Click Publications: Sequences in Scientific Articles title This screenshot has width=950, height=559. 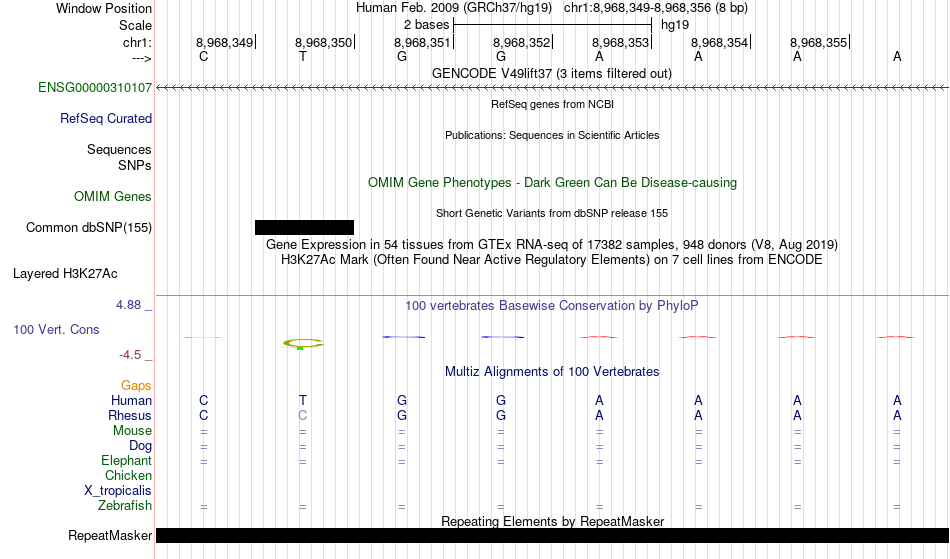552,135
